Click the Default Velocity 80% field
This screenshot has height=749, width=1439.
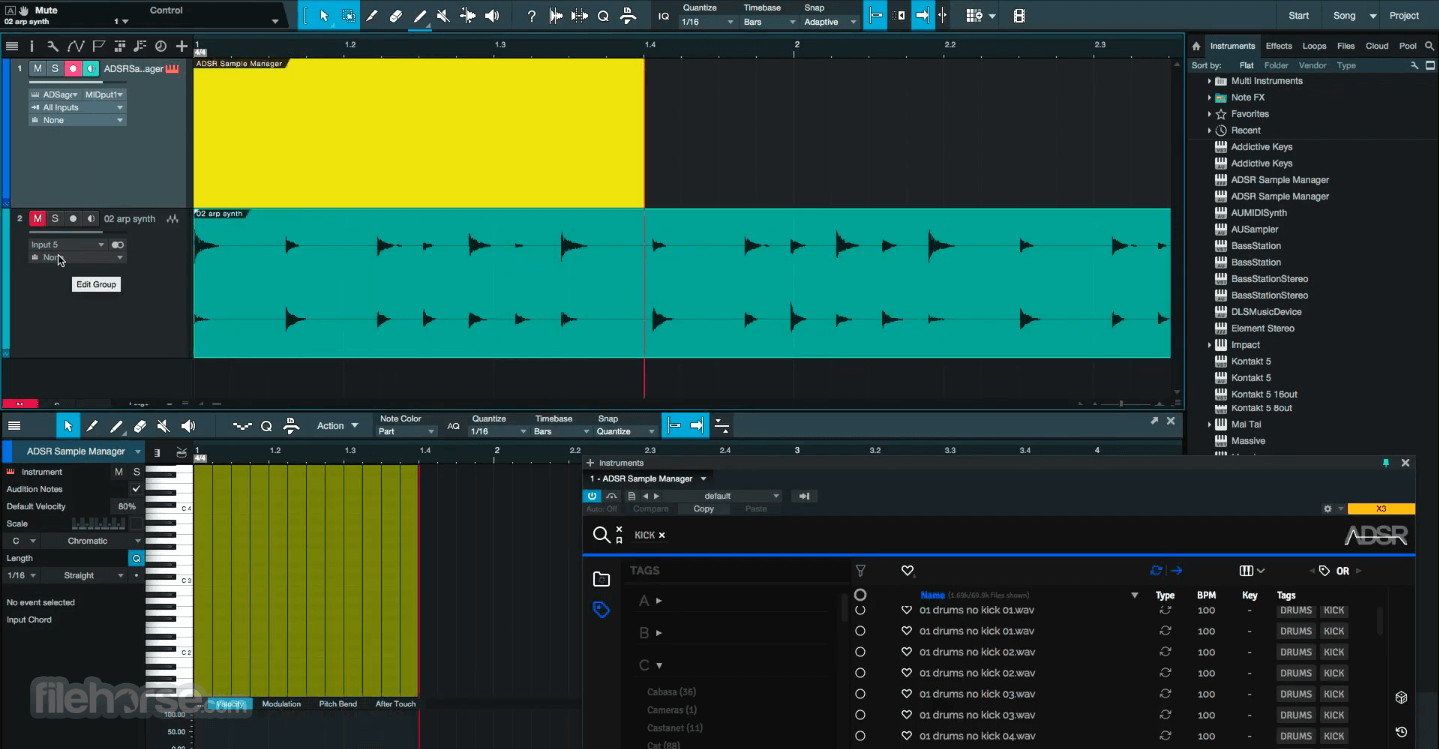point(127,506)
